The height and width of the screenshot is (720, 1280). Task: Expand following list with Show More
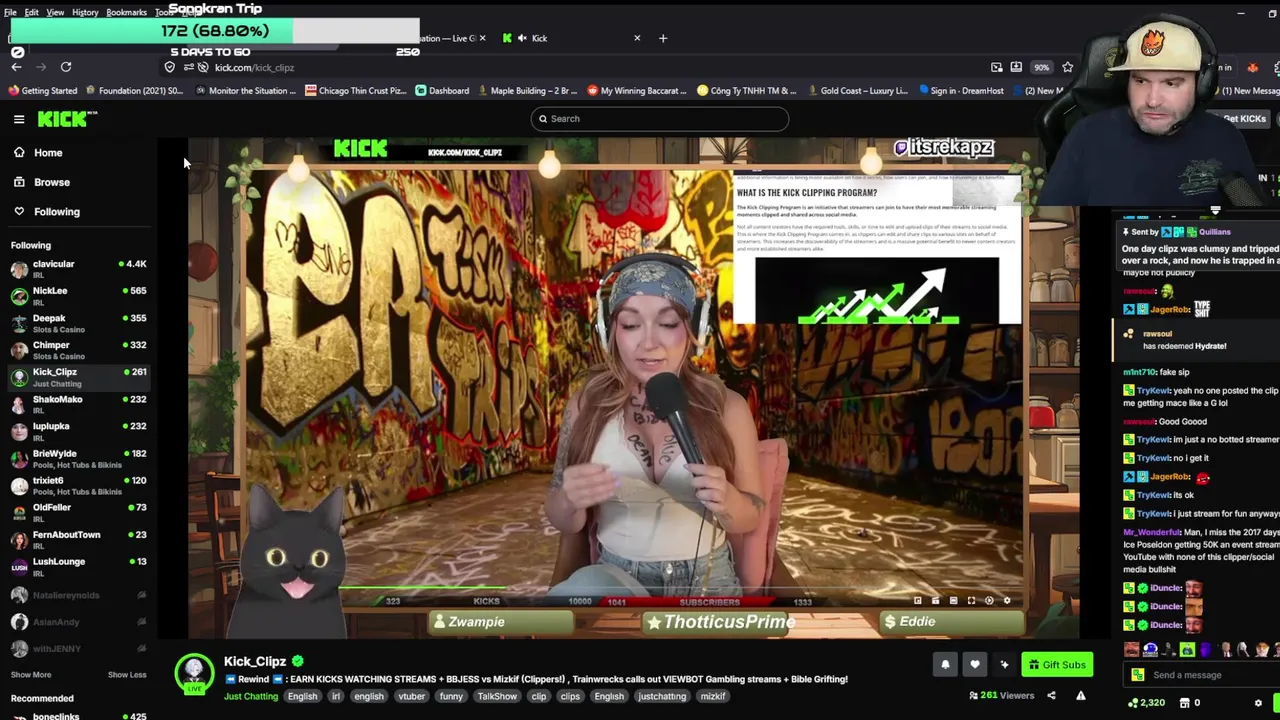coord(31,675)
